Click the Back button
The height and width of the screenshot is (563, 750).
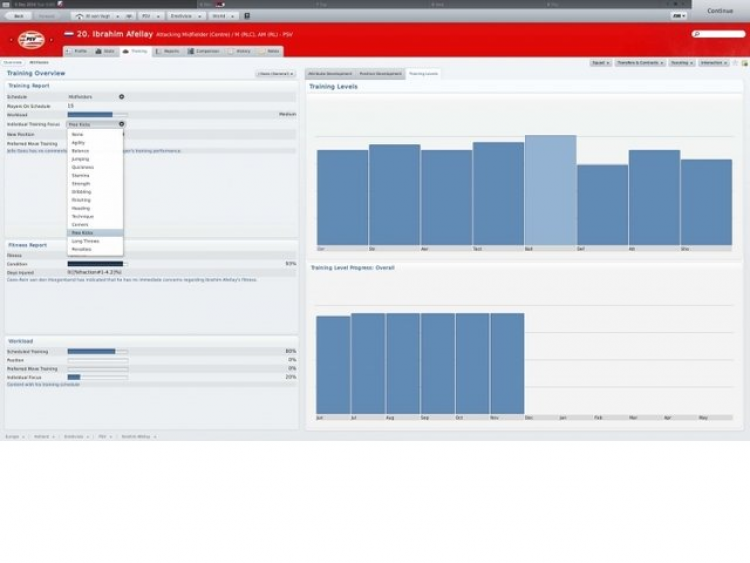18,16
